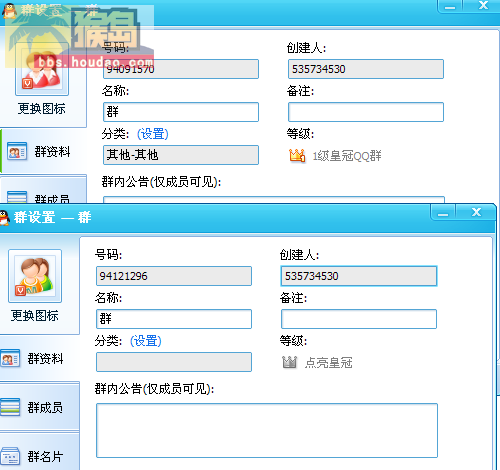Screen dimensions: 500x470
Task: Click 名称 field in front window
Action: pyautogui.click(x=174, y=319)
